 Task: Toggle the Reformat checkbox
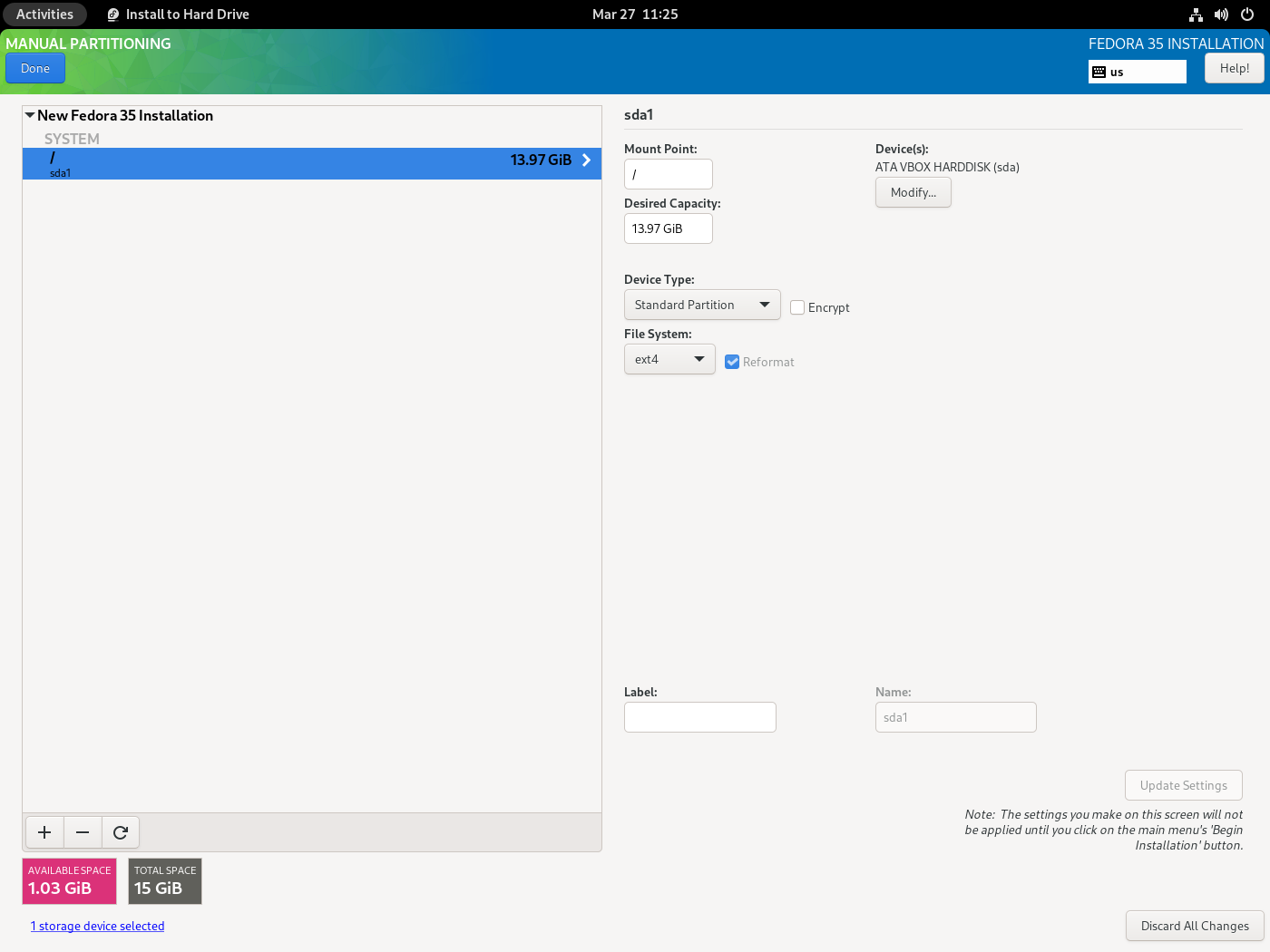732,362
